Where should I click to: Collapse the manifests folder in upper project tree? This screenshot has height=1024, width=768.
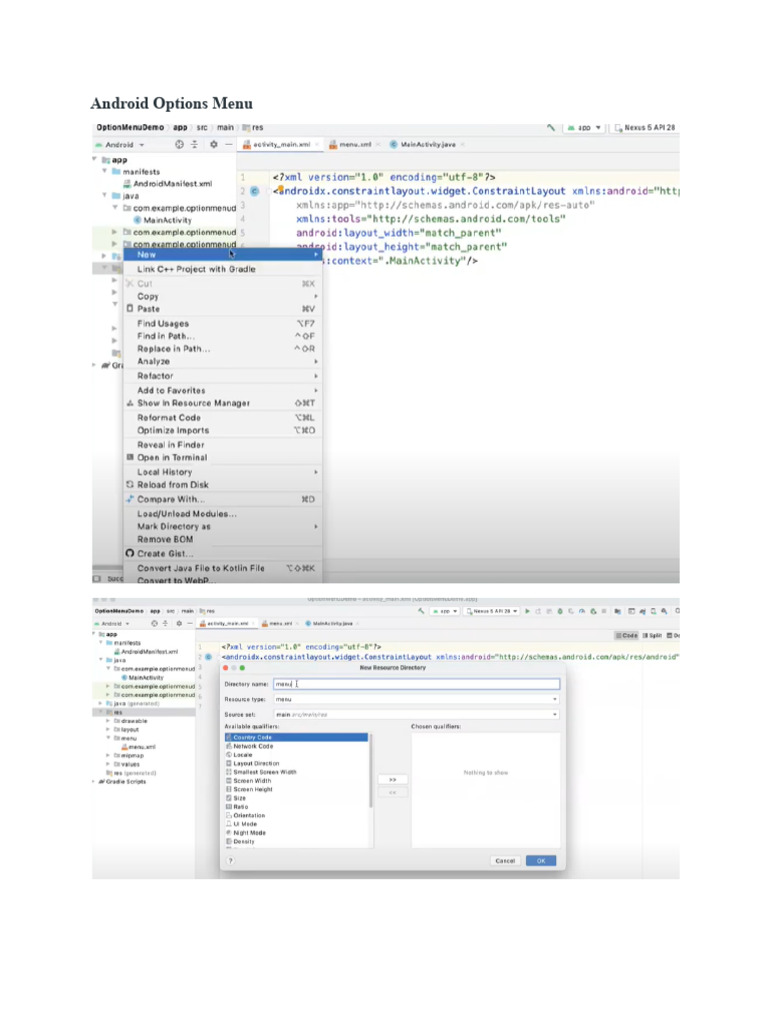pos(104,171)
